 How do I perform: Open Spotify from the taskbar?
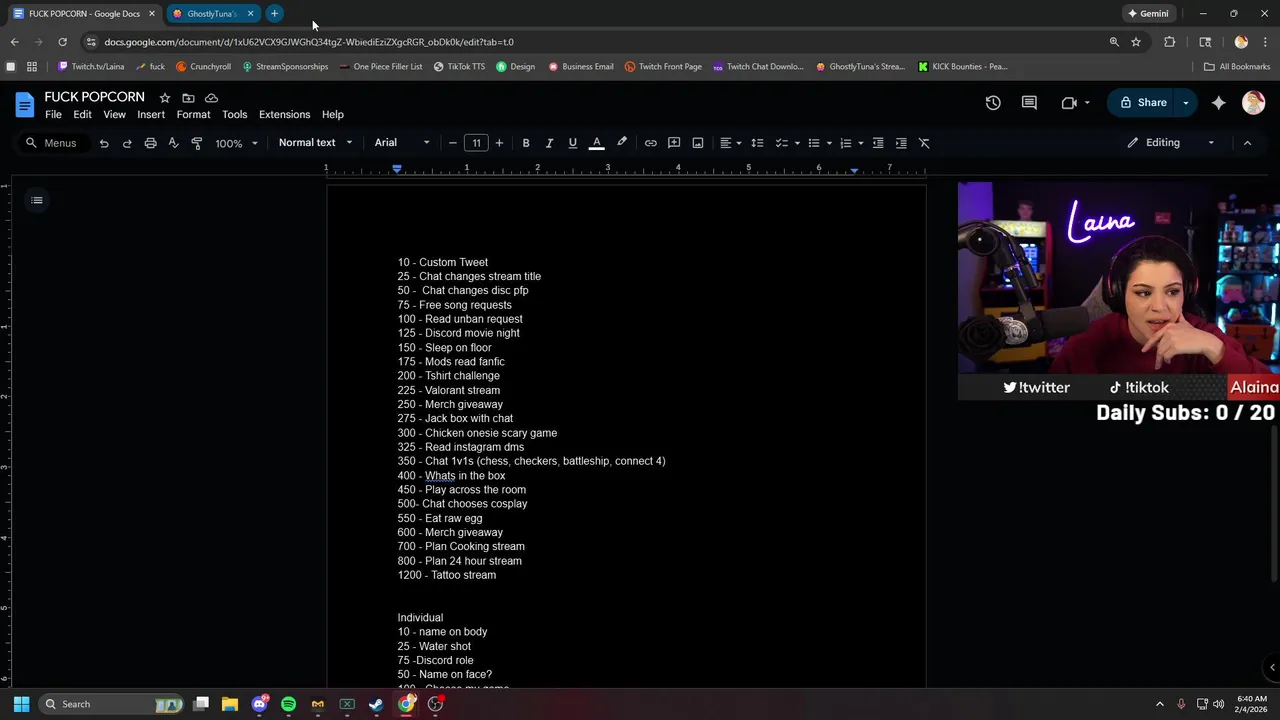(289, 704)
